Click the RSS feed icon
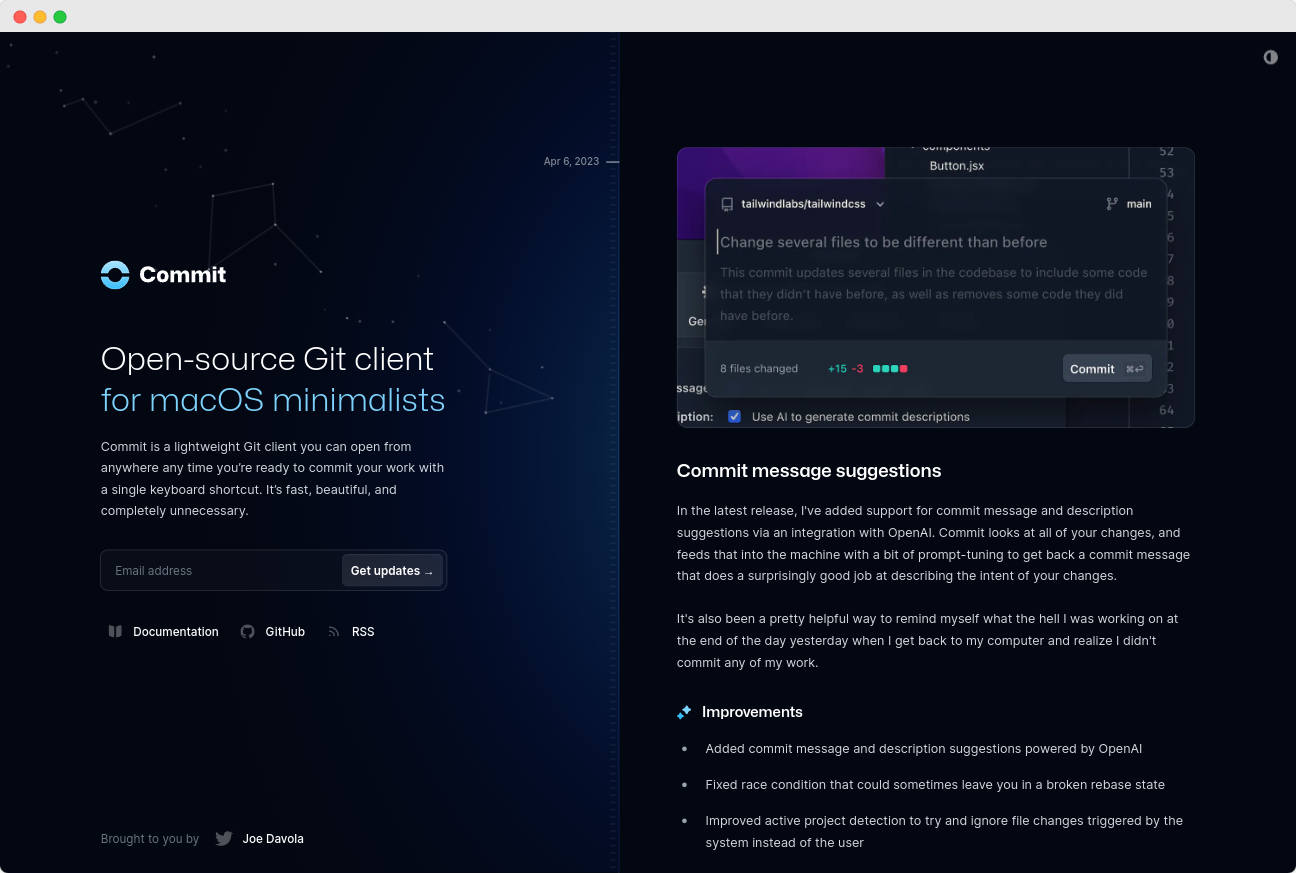 pos(334,632)
